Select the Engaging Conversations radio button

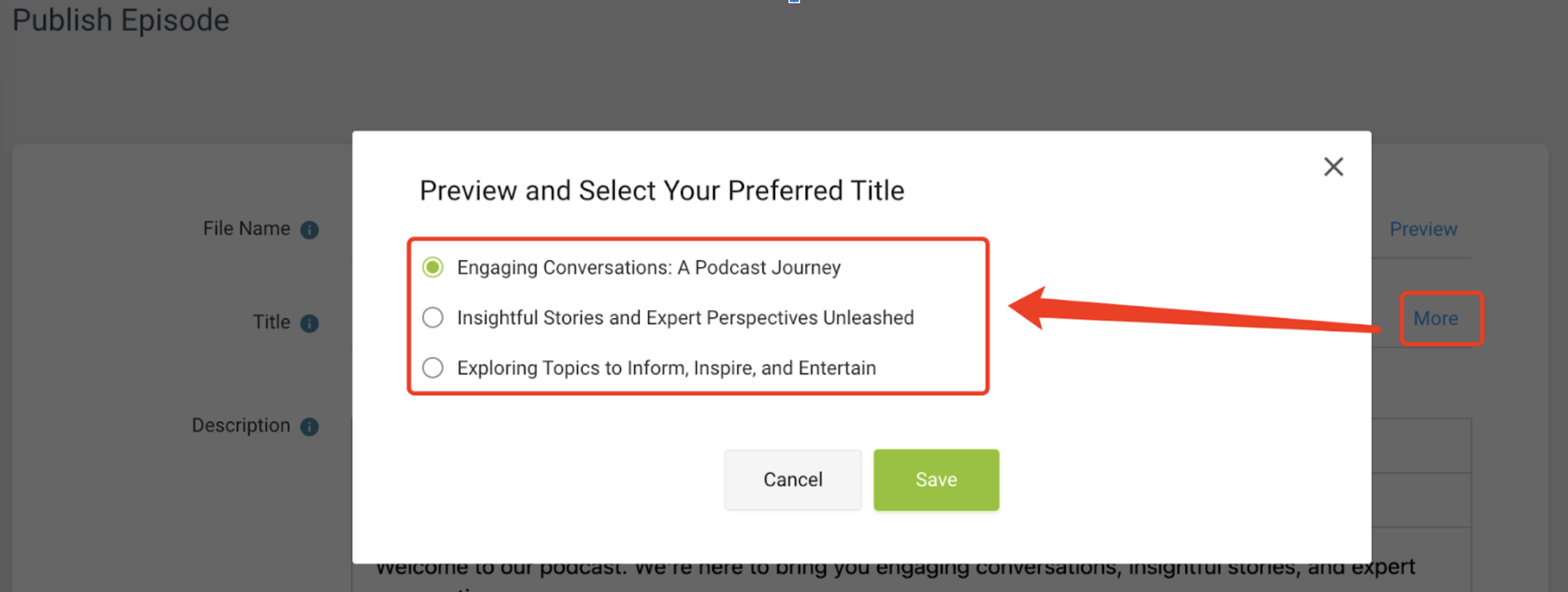(x=432, y=267)
